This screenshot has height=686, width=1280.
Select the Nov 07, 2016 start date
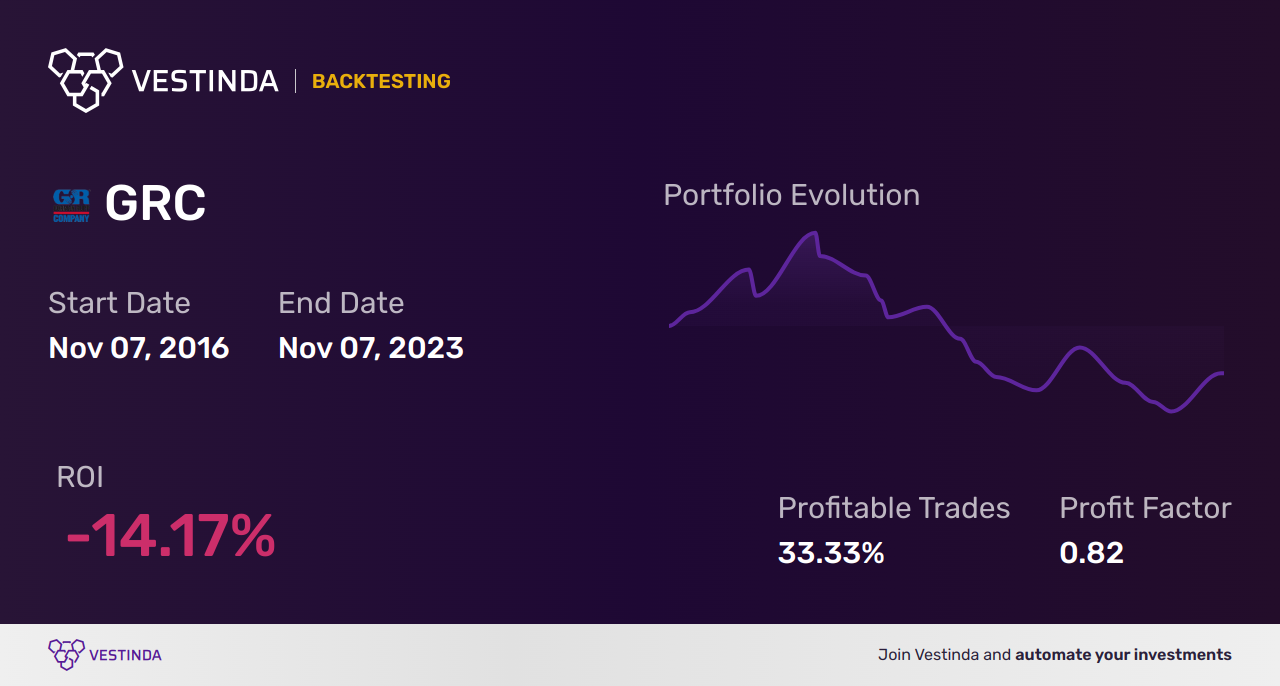(139, 348)
